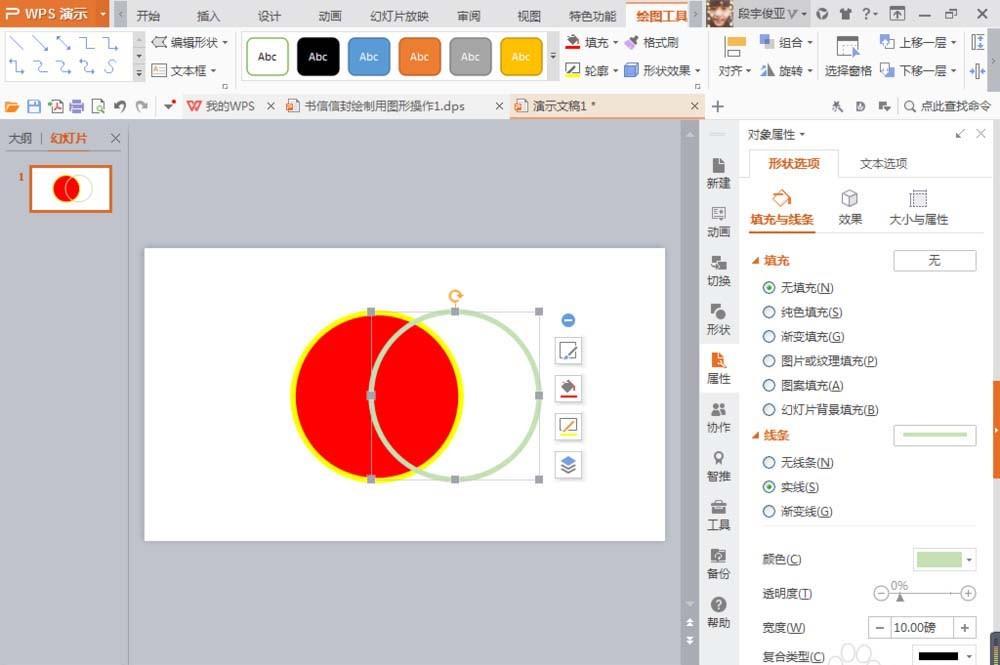This screenshot has width=1000, height=665.
Task: Open the Fill and Line (填充与线条) properties icon
Action: (784, 207)
